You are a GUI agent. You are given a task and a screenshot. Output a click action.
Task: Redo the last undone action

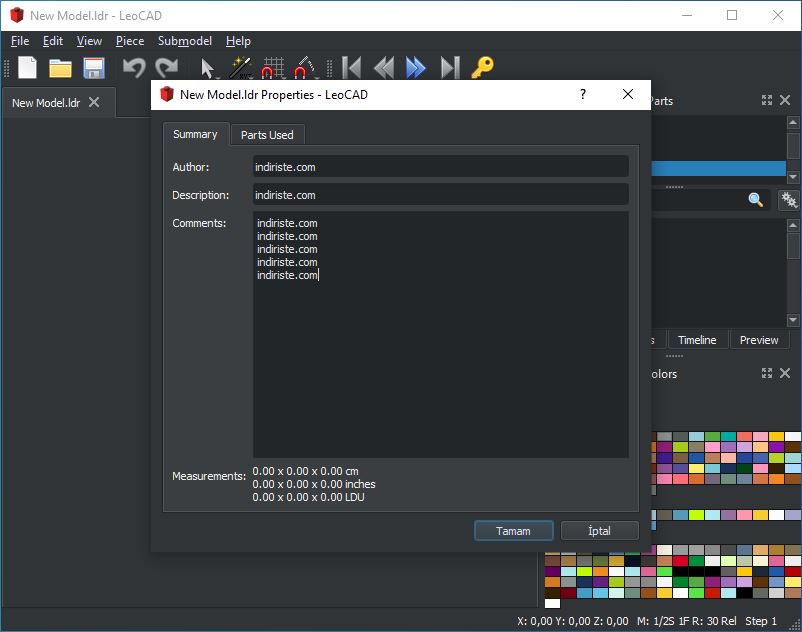coord(167,67)
